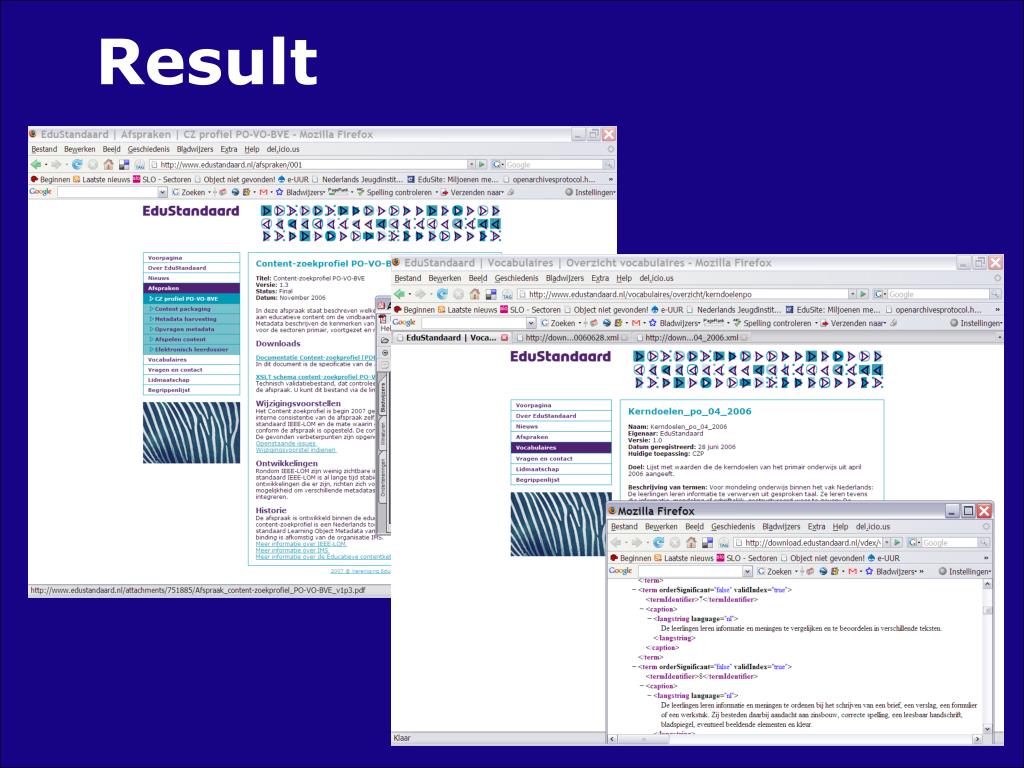Switch to http://down...0060628.xml tab
Viewport: 1024px width, 768px height.
click(571, 338)
